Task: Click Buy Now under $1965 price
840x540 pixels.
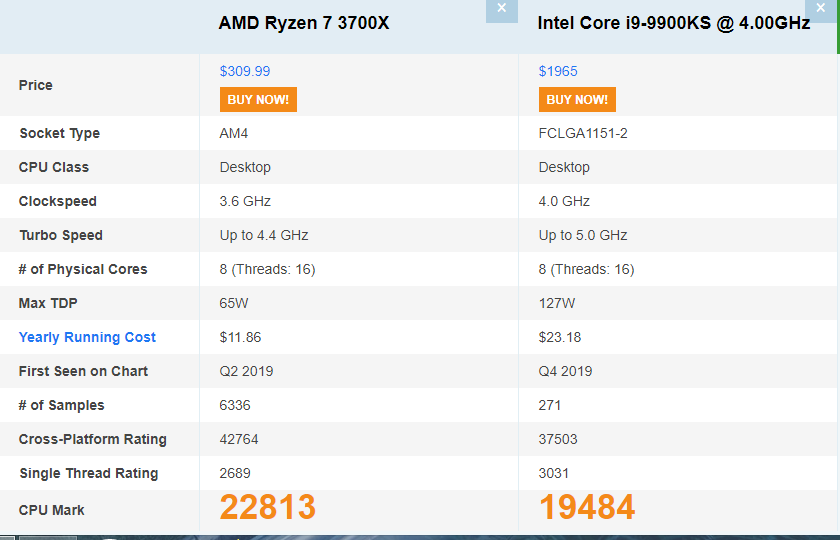Action: tap(577, 100)
